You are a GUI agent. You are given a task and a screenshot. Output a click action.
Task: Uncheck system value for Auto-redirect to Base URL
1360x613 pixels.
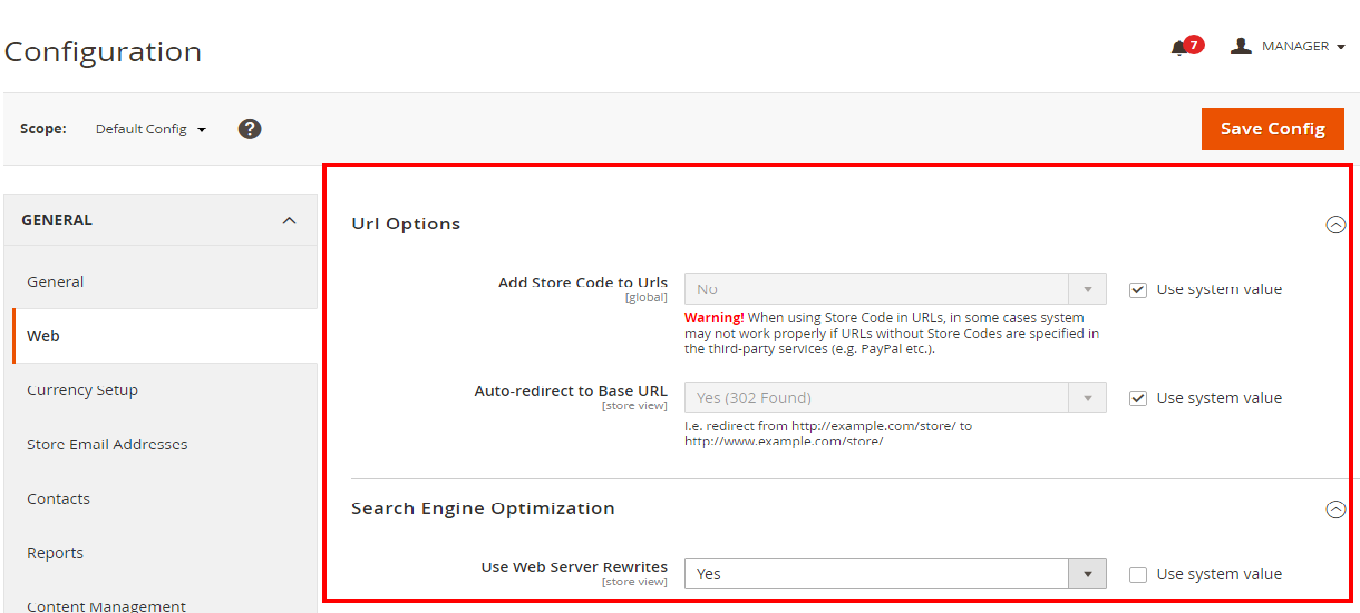1137,398
